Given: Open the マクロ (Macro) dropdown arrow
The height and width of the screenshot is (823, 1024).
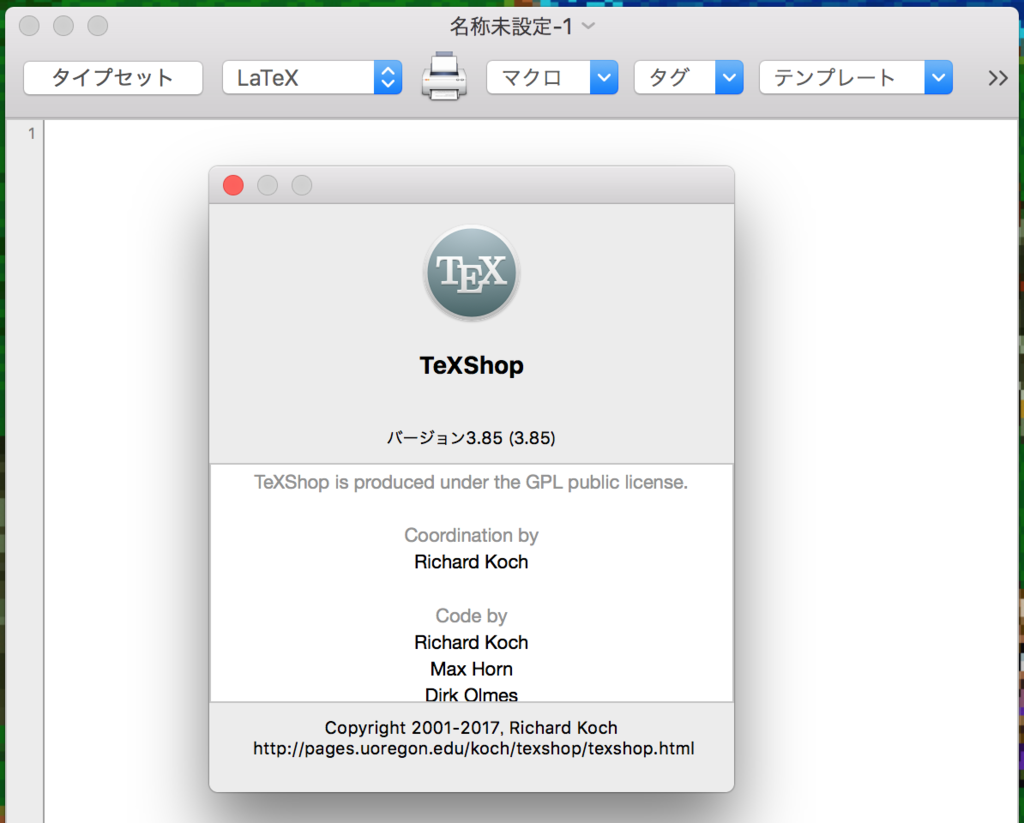Looking at the screenshot, I should coord(604,77).
